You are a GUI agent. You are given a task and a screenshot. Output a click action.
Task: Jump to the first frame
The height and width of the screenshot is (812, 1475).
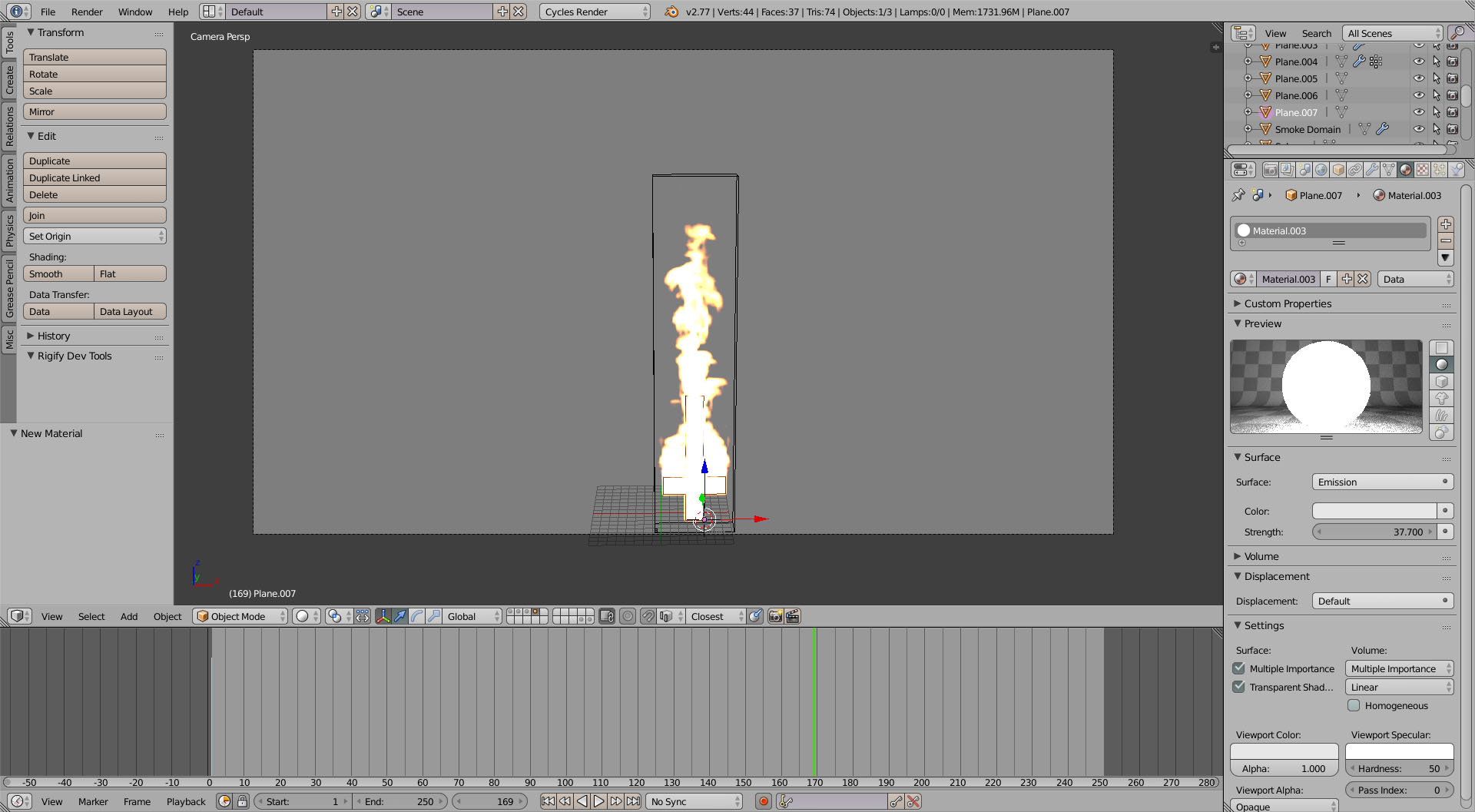548,801
